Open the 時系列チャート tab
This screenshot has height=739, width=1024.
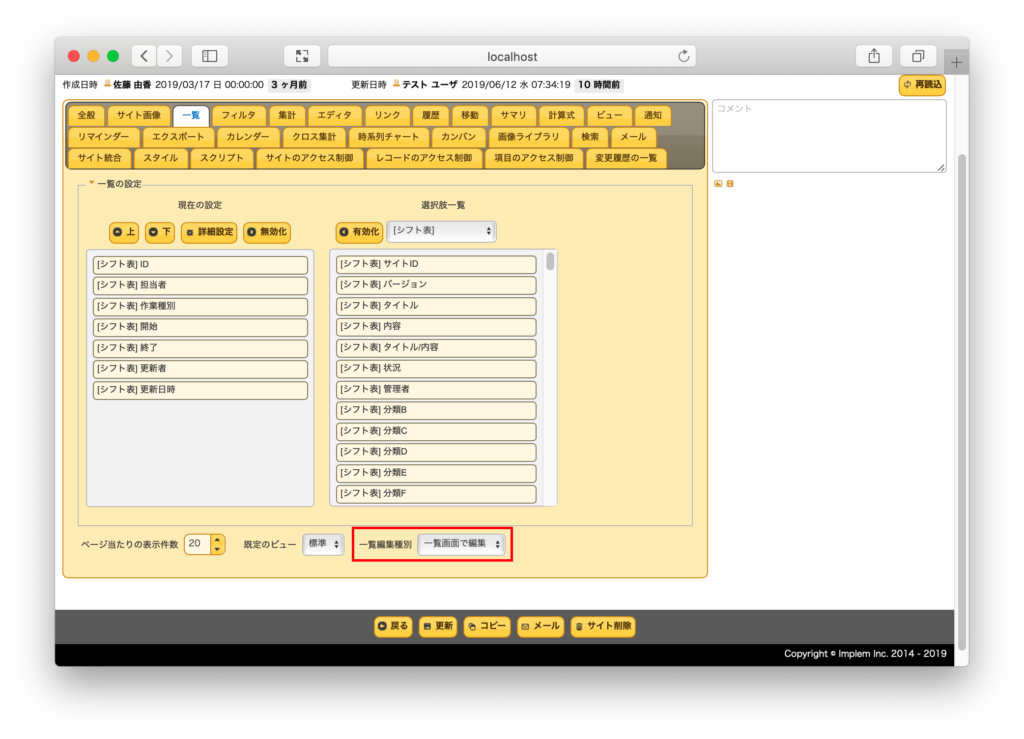[x=389, y=137]
